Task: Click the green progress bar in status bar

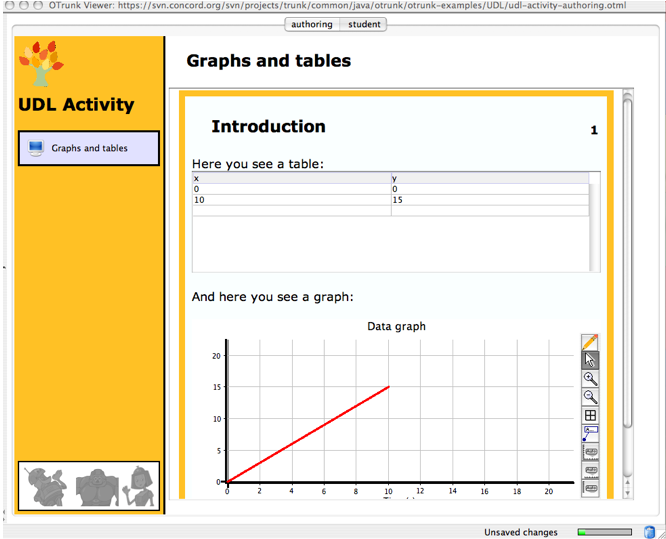Action: 604,532
